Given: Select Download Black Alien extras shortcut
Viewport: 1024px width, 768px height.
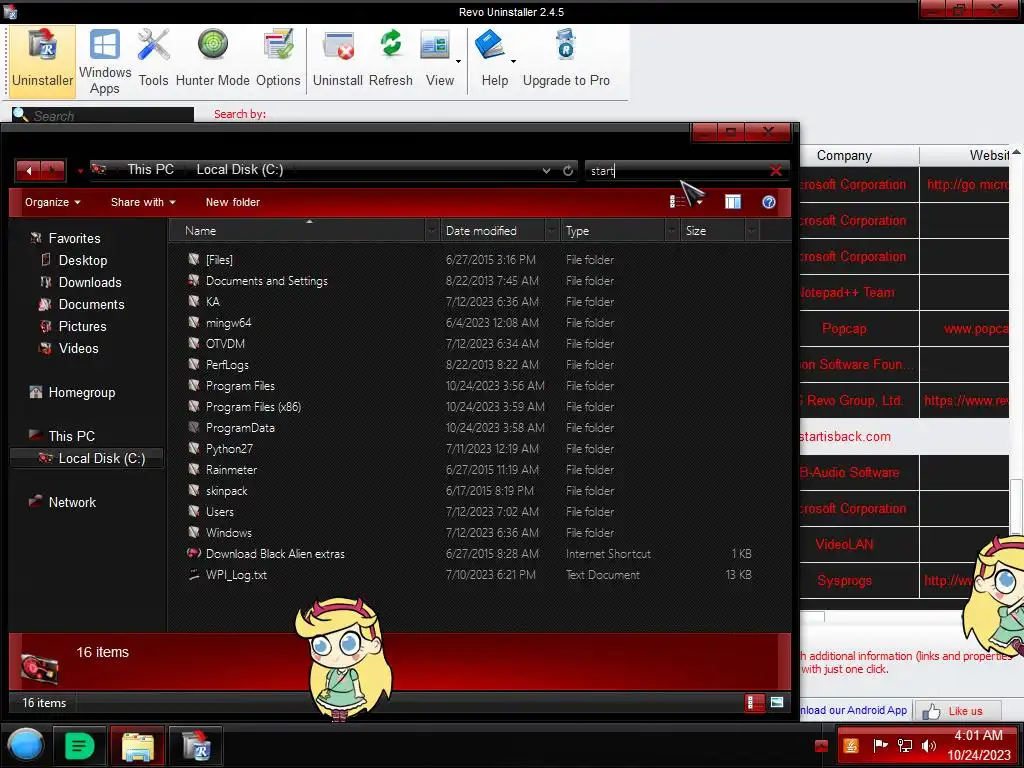Looking at the screenshot, I should [x=275, y=554].
